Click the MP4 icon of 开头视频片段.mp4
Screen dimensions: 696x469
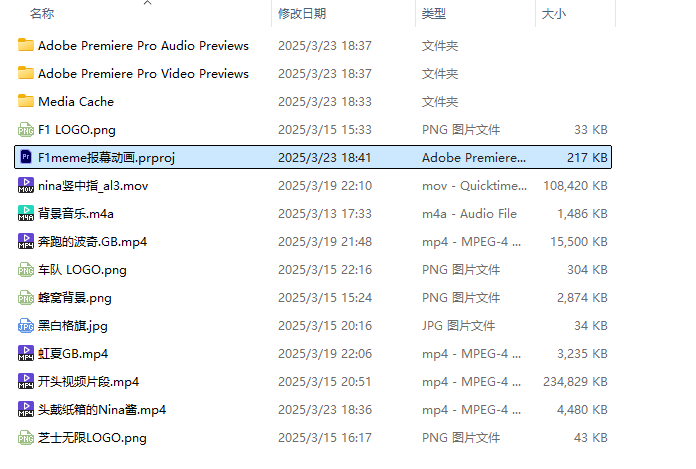click(26, 381)
